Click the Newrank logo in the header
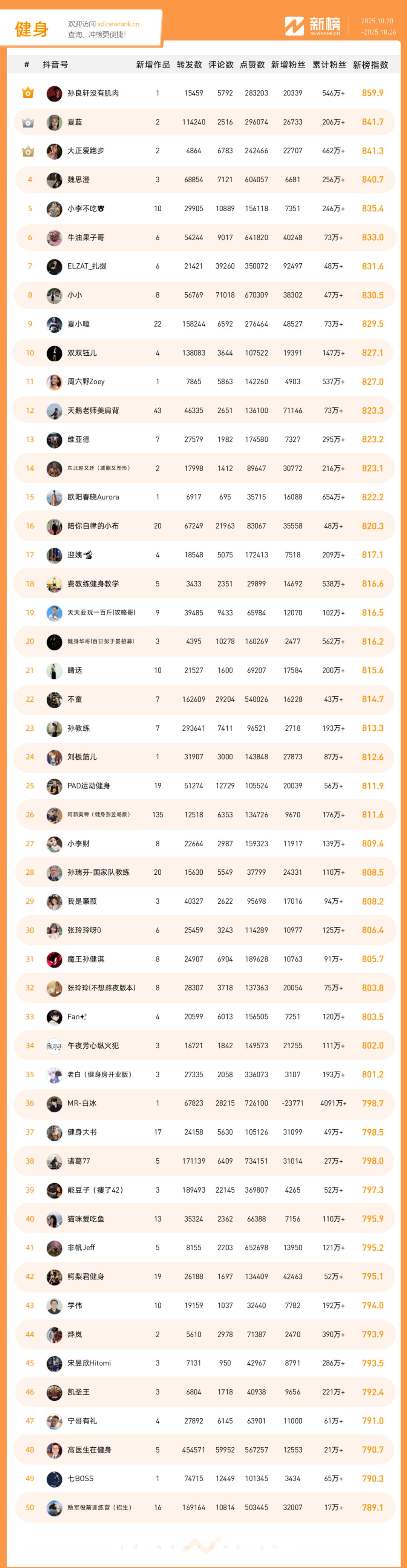407x1568 pixels. point(313,26)
